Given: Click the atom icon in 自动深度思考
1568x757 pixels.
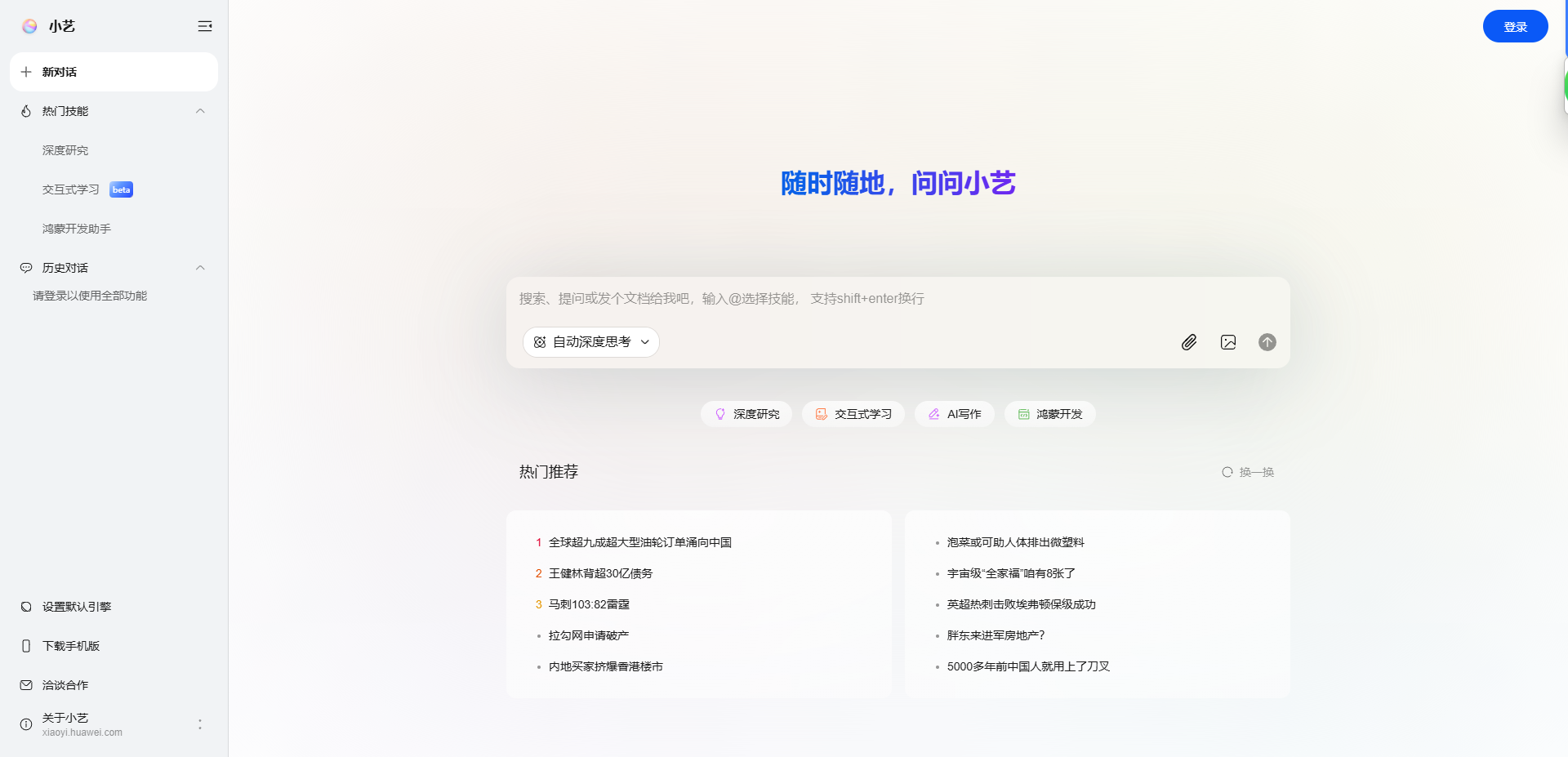Looking at the screenshot, I should click(540, 342).
